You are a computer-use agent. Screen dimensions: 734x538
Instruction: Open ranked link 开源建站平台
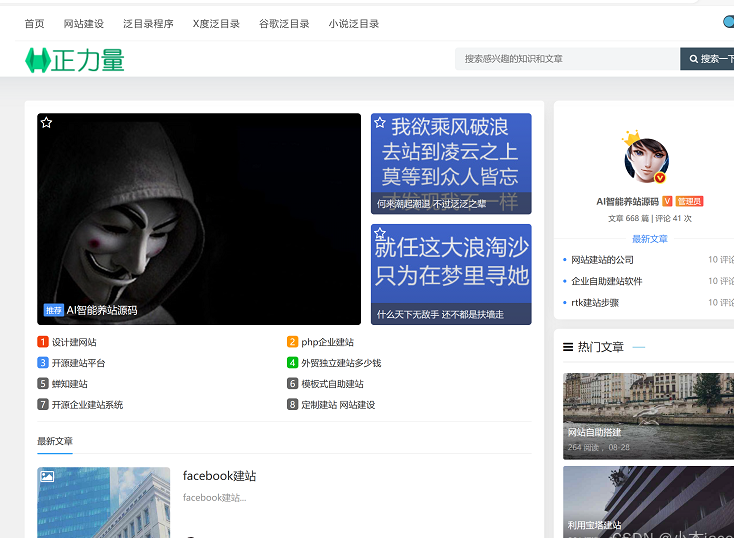[78, 363]
